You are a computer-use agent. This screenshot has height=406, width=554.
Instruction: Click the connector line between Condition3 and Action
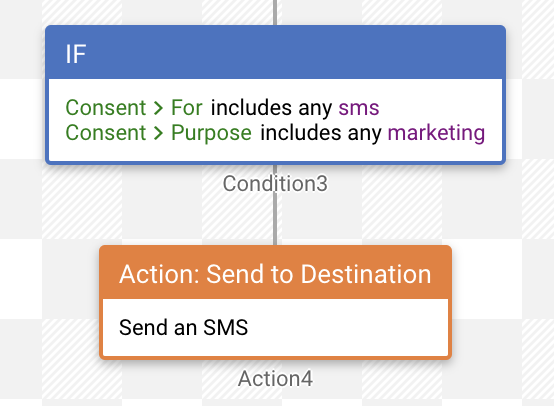coord(275,219)
